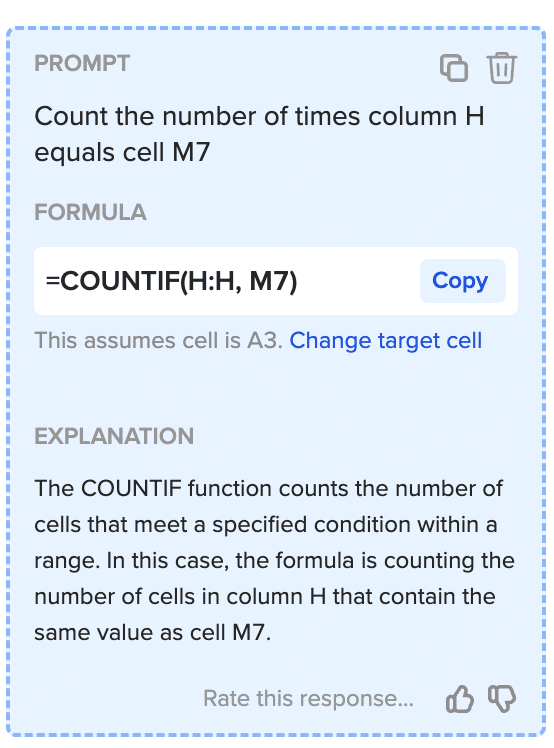
Task: Delete this prompt using the trash icon
Action: tap(501, 68)
